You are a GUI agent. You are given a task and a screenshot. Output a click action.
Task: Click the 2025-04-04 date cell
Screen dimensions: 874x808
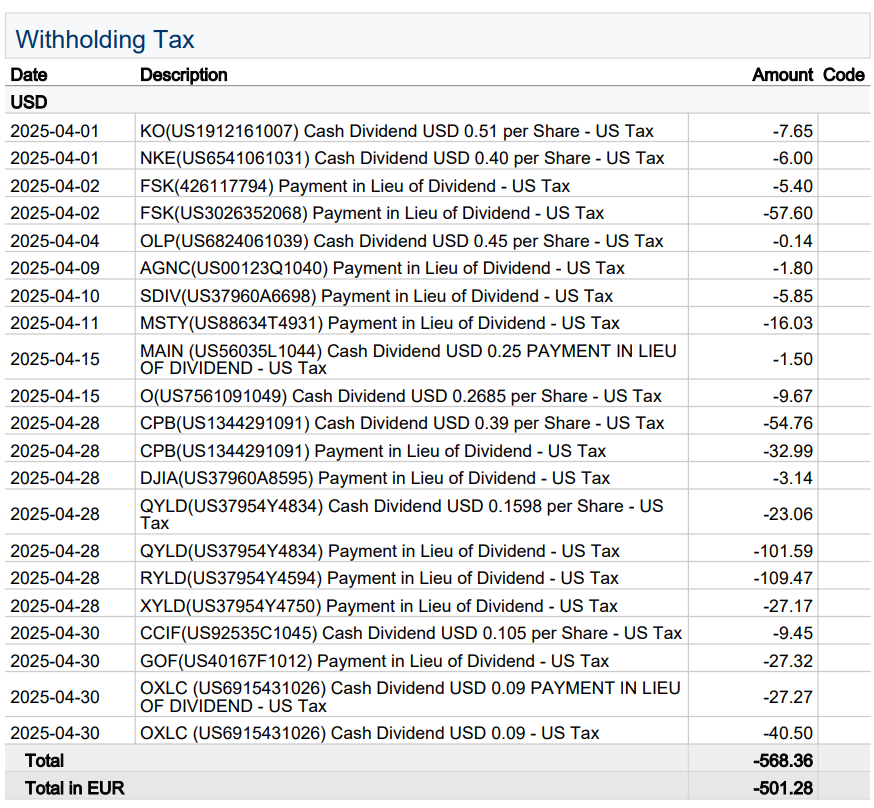pyautogui.click(x=55, y=241)
